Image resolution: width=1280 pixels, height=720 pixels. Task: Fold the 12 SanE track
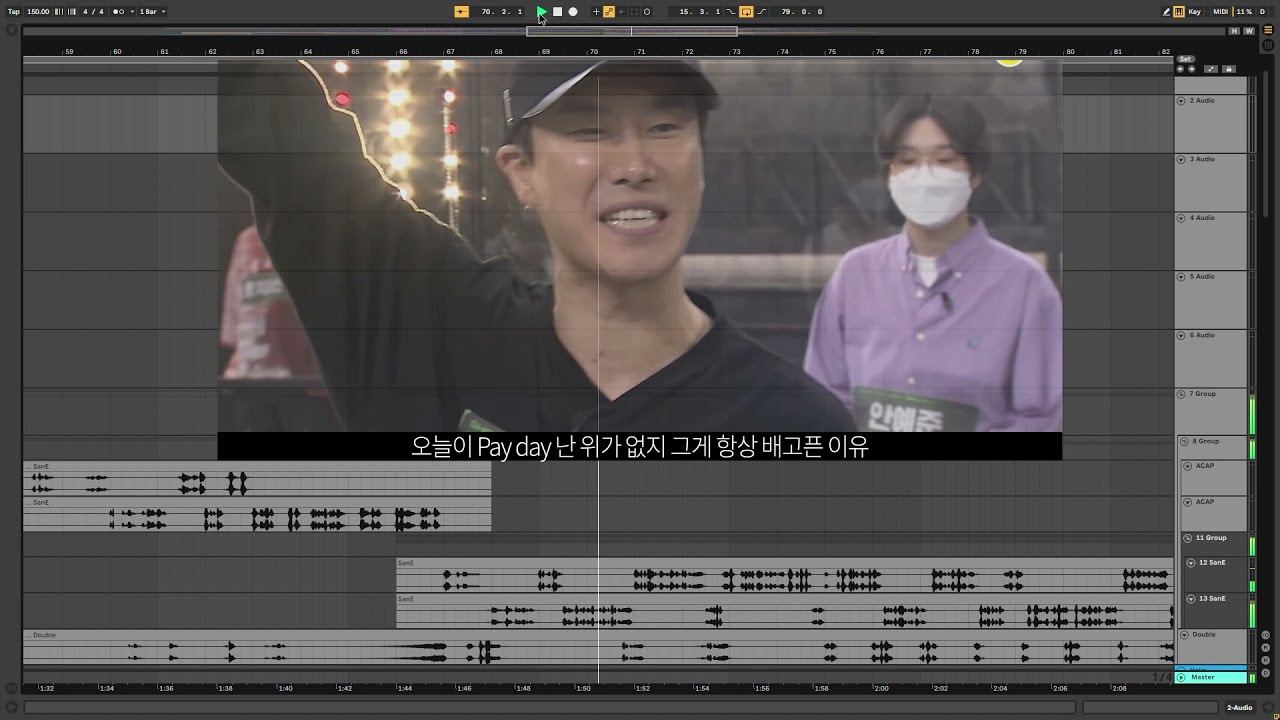1191,563
